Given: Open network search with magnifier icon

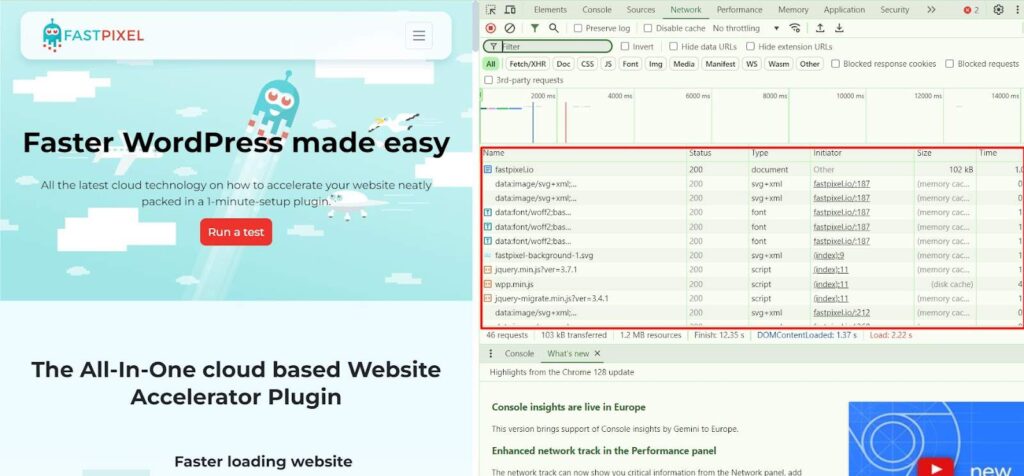Looking at the screenshot, I should (x=554, y=29).
